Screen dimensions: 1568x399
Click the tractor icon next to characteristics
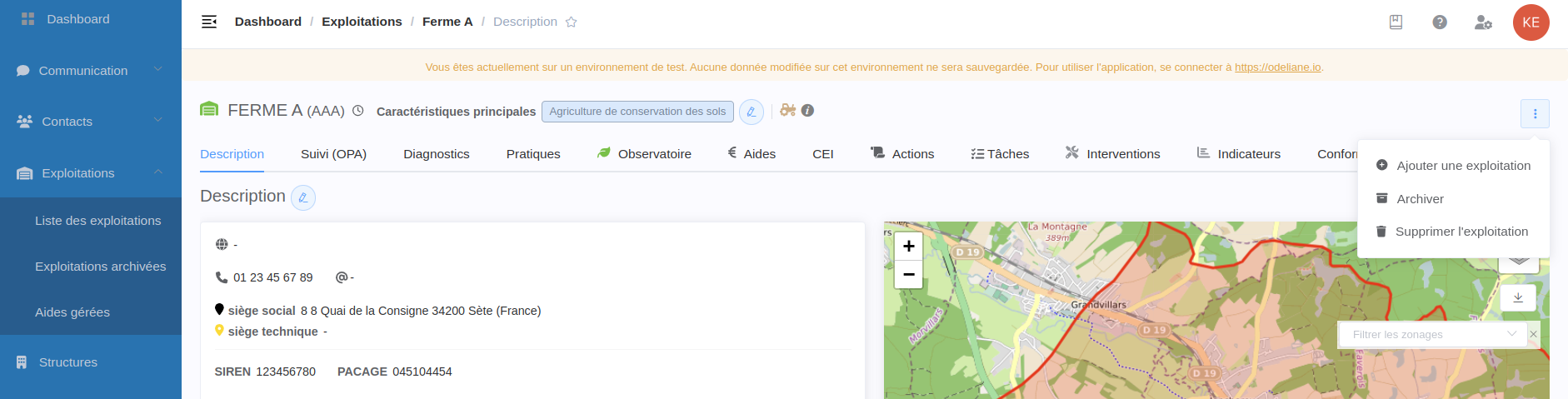pyautogui.click(x=787, y=110)
